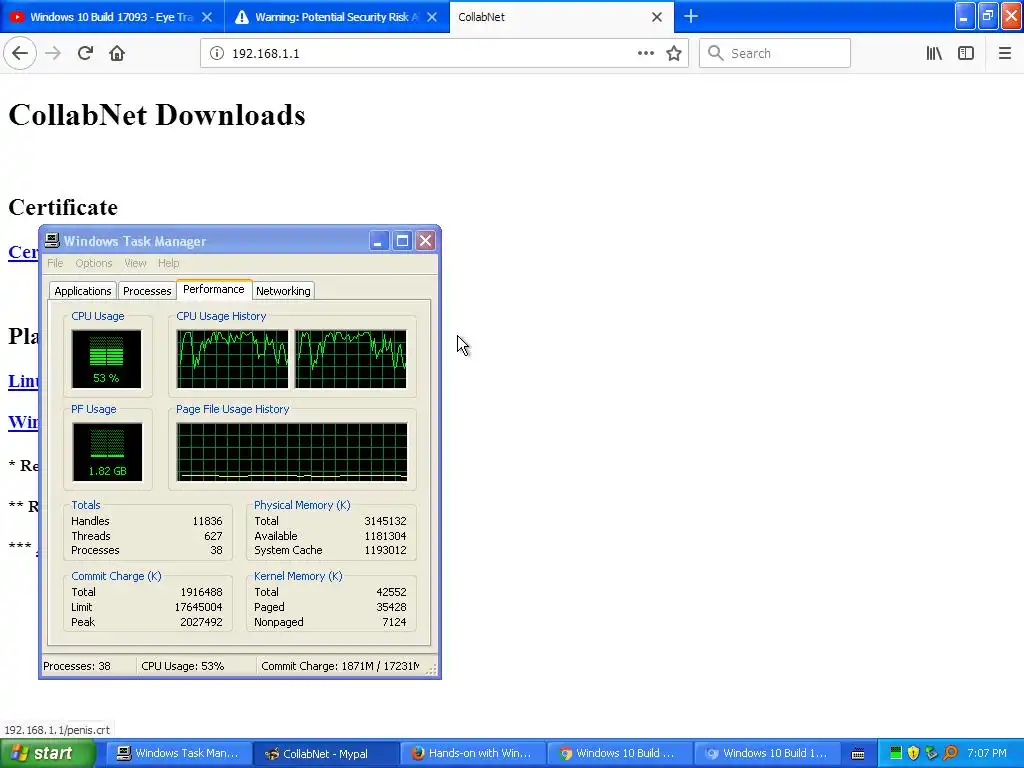
Task: Click Physical Memory Available 1181304
Action: click(385, 536)
